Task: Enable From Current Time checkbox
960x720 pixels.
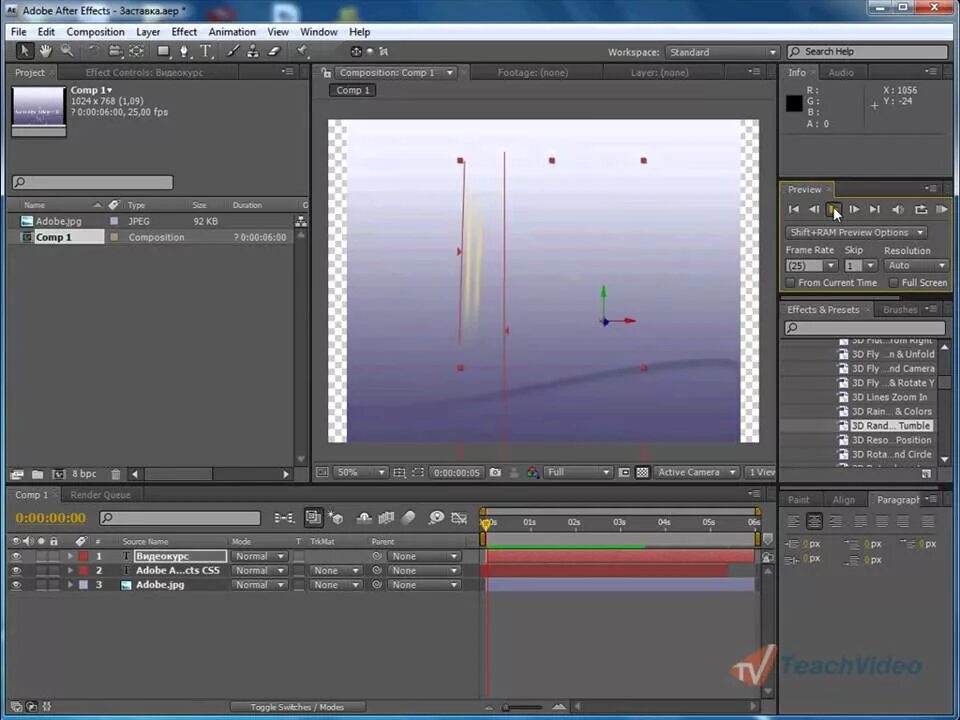Action: [790, 283]
